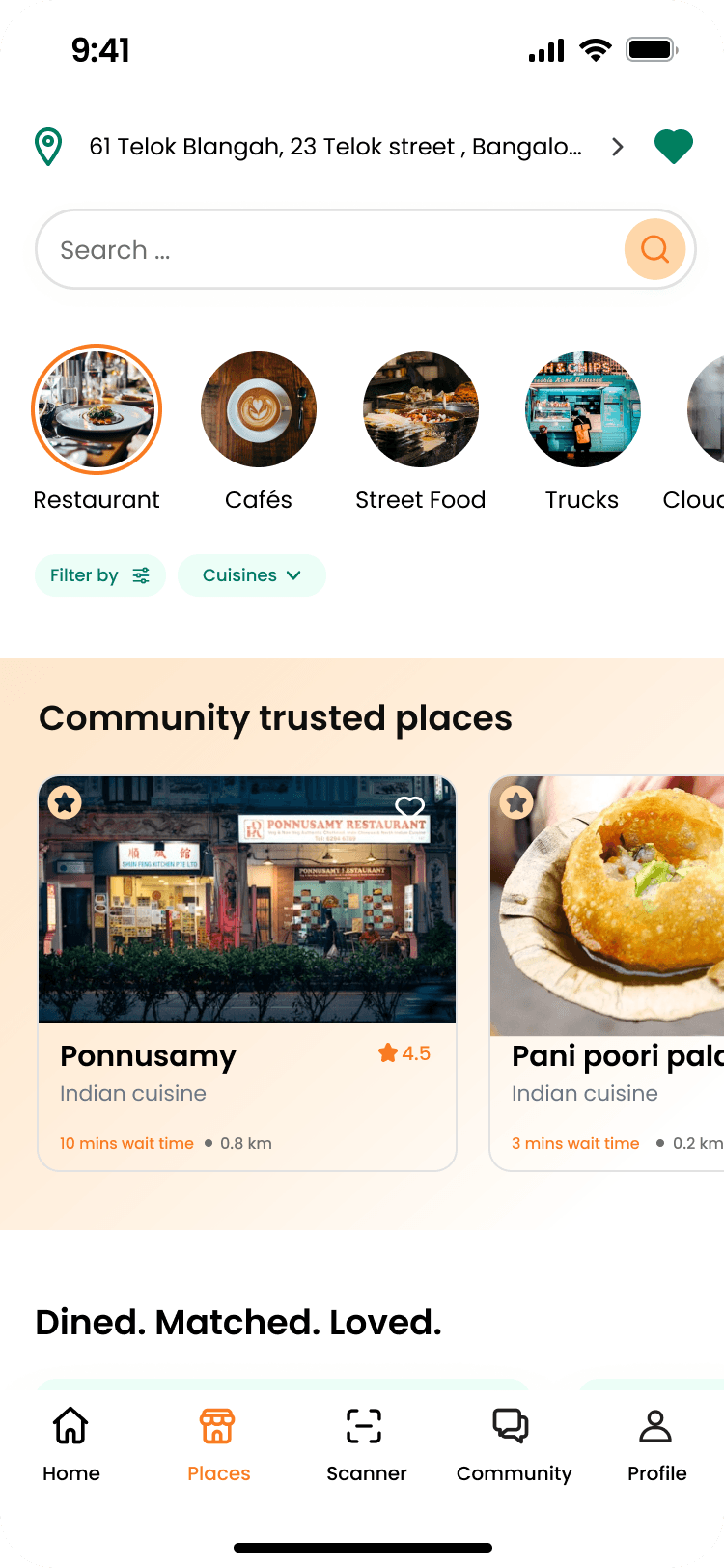This screenshot has height=1568, width=724.
Task: Select the Cafés category
Action: (259, 409)
